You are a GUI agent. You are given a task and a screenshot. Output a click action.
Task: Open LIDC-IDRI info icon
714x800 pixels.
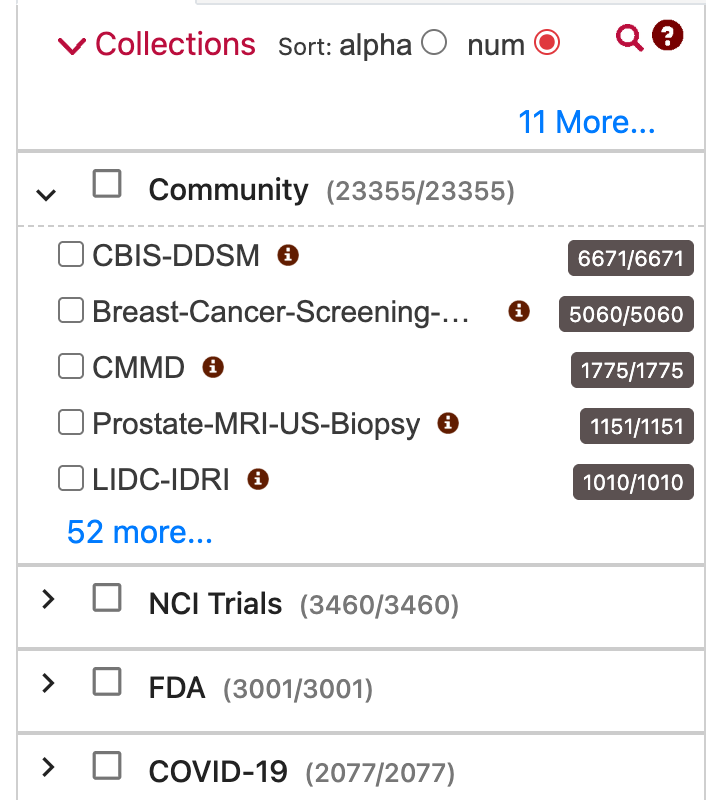point(258,479)
